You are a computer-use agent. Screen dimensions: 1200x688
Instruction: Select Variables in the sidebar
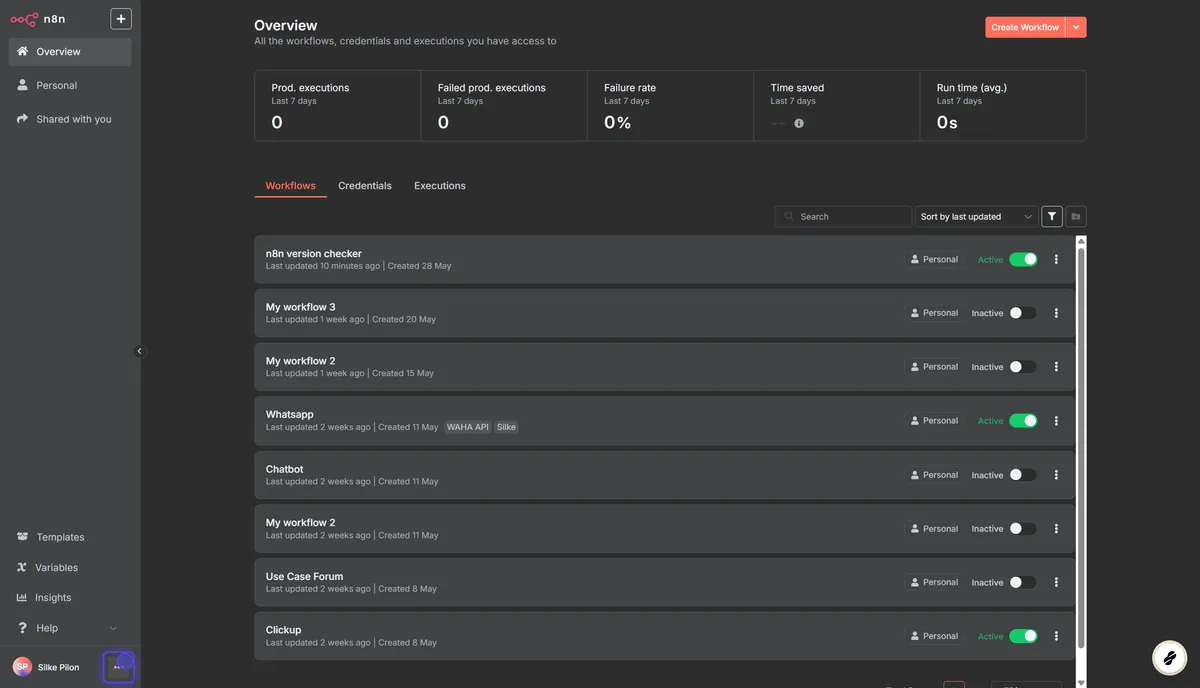(55, 567)
